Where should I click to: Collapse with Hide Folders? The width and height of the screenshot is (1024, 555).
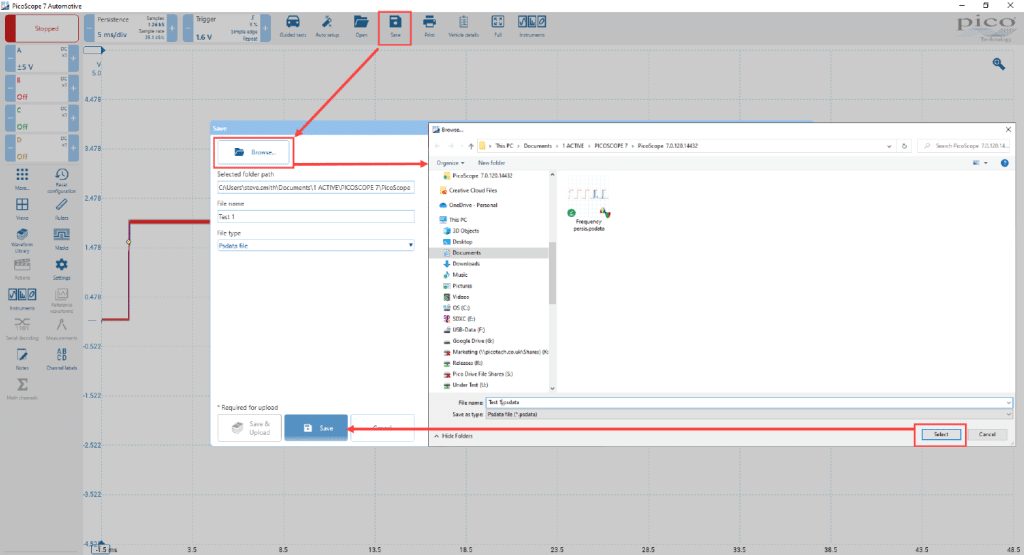coord(453,436)
